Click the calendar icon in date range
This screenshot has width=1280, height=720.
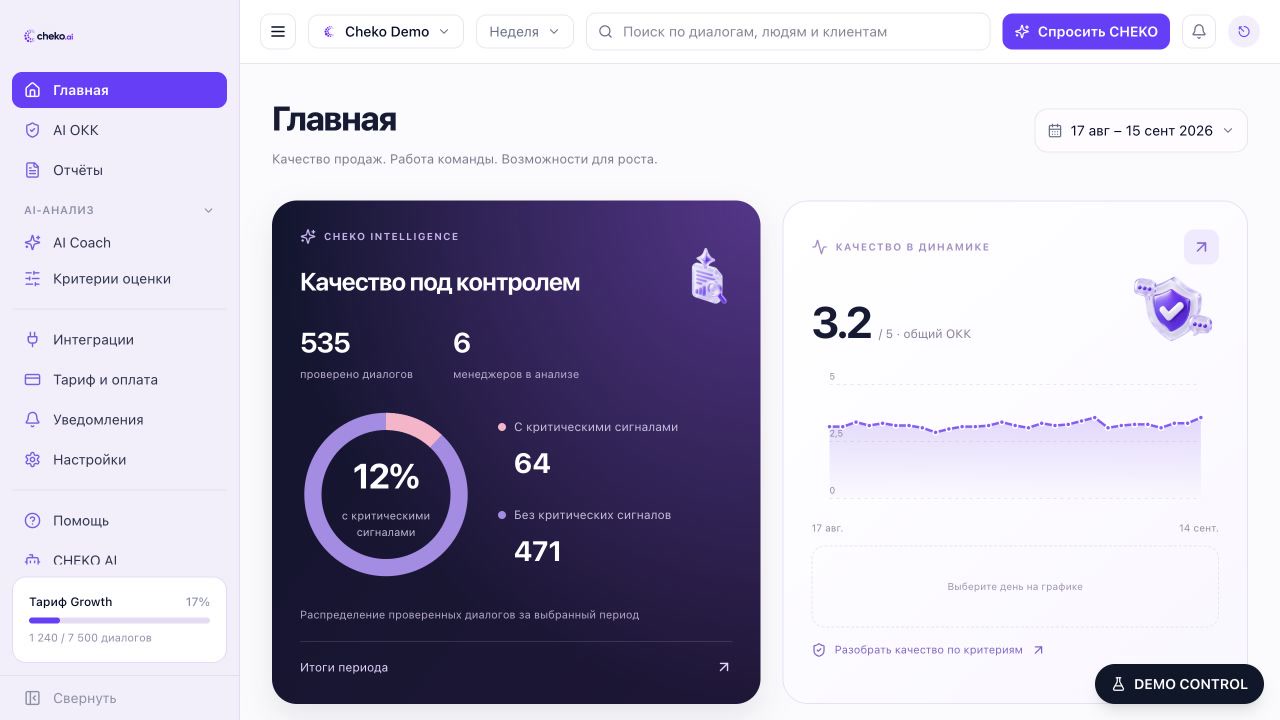1055,131
